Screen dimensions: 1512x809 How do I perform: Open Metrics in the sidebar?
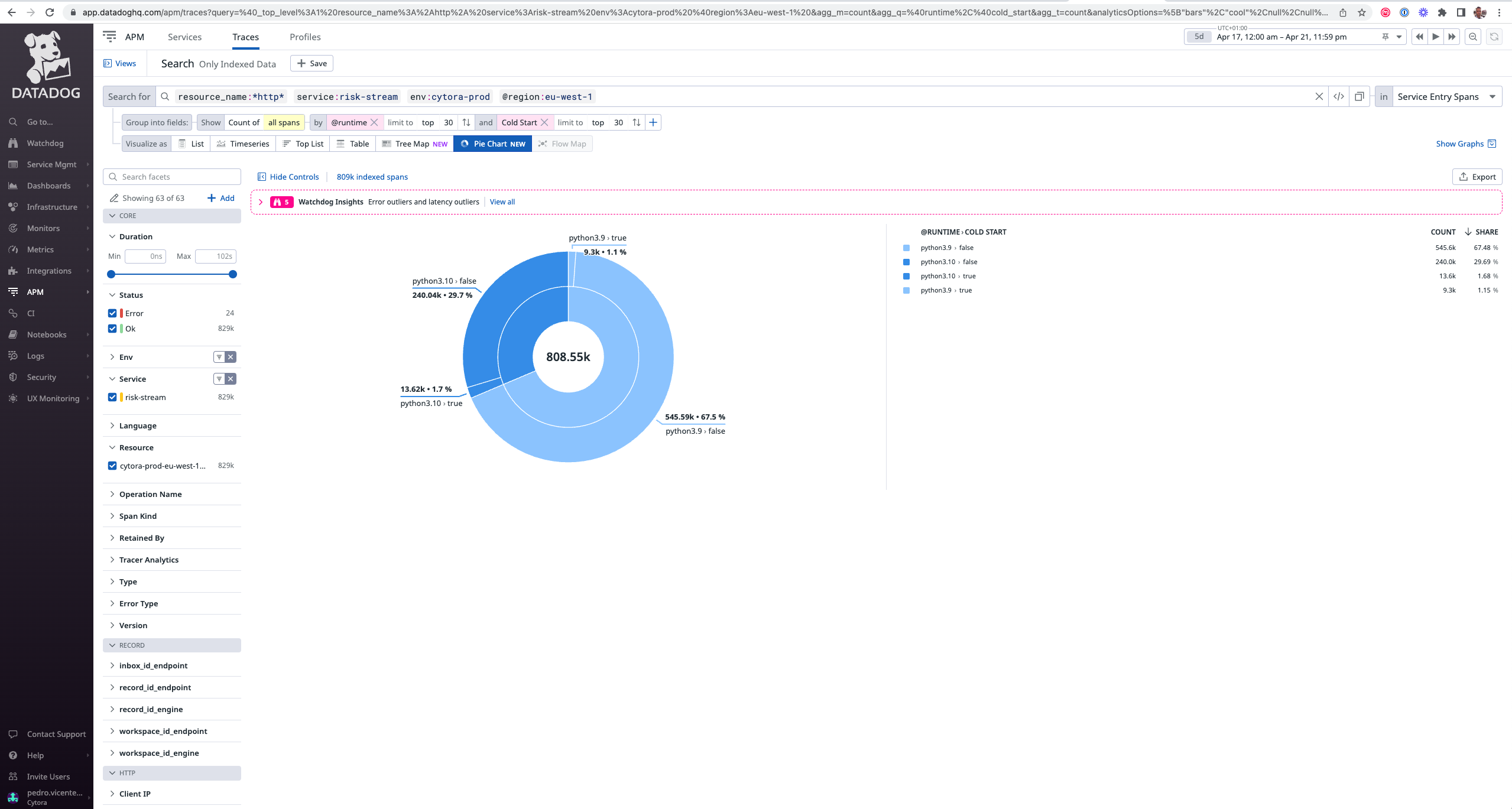point(40,249)
